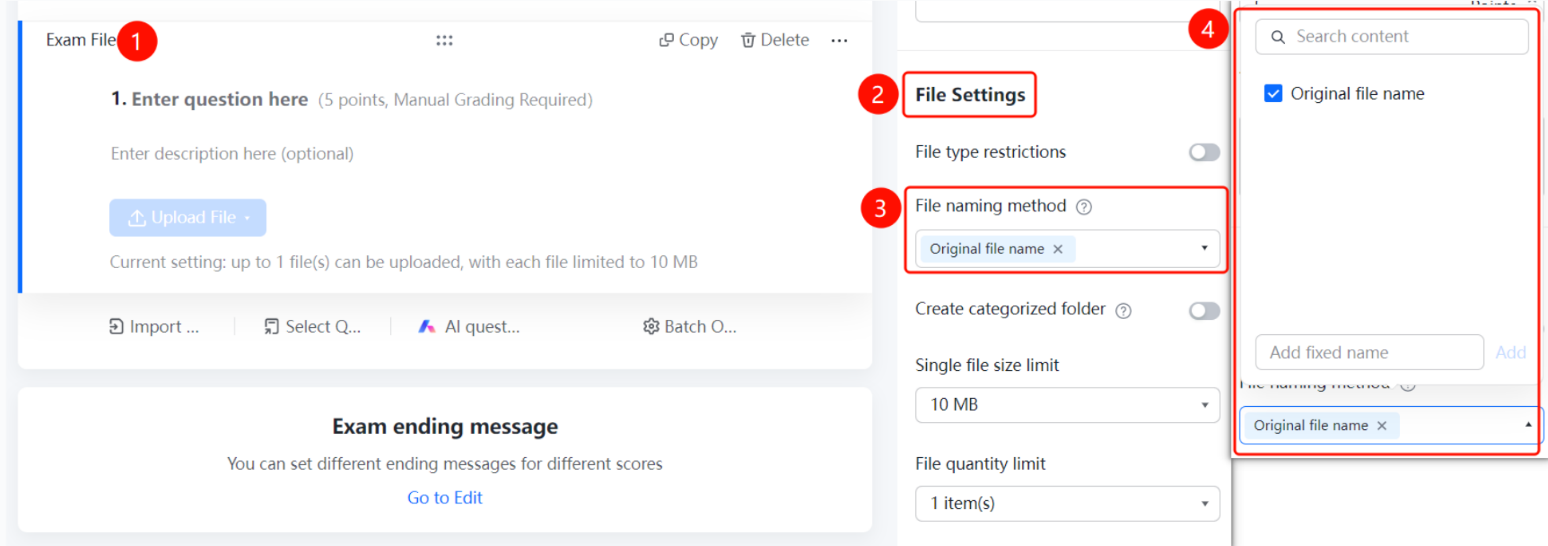Open Batch O... settings option

pyautogui.click(x=690, y=326)
